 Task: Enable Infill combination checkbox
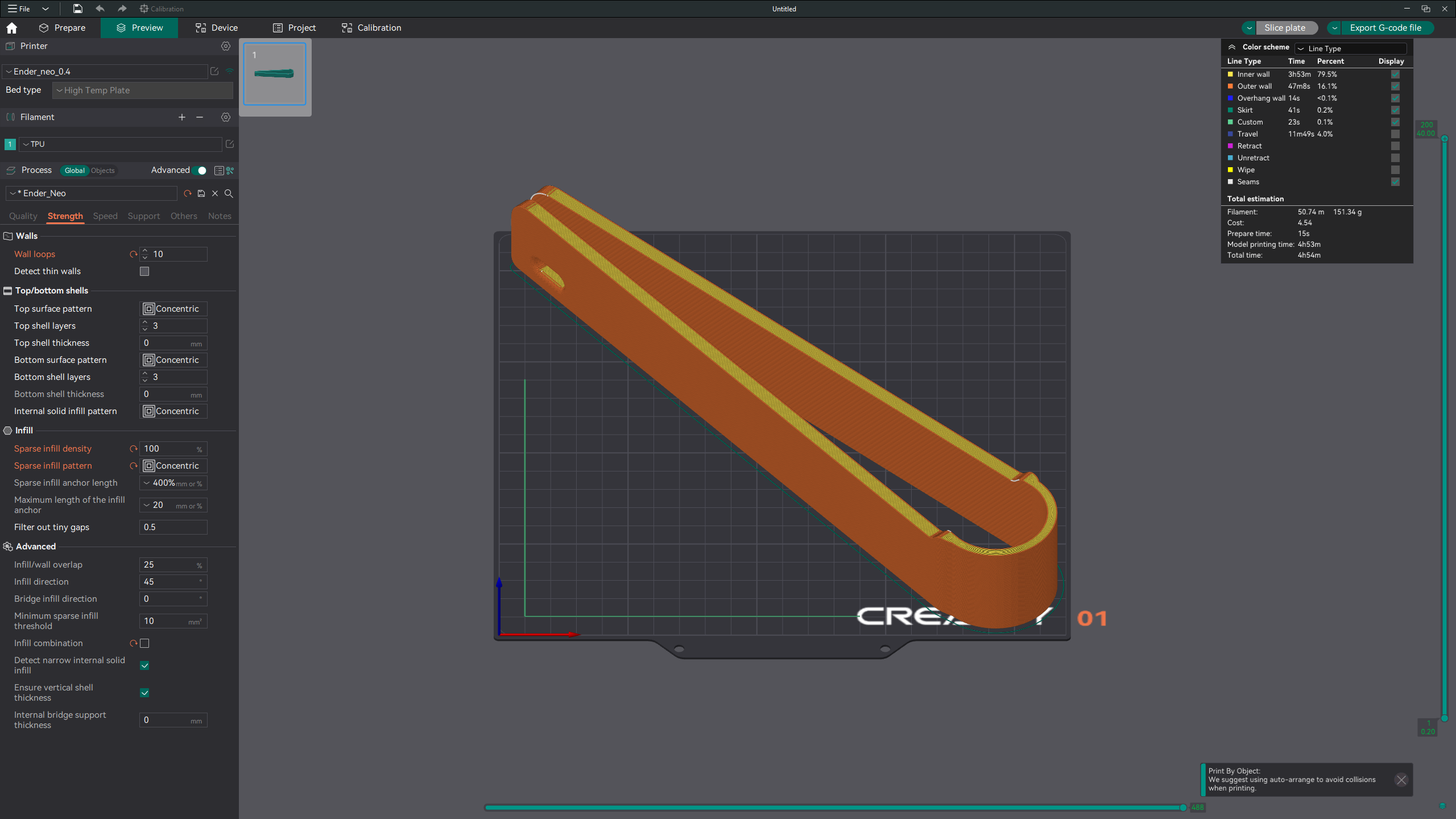coord(144,643)
